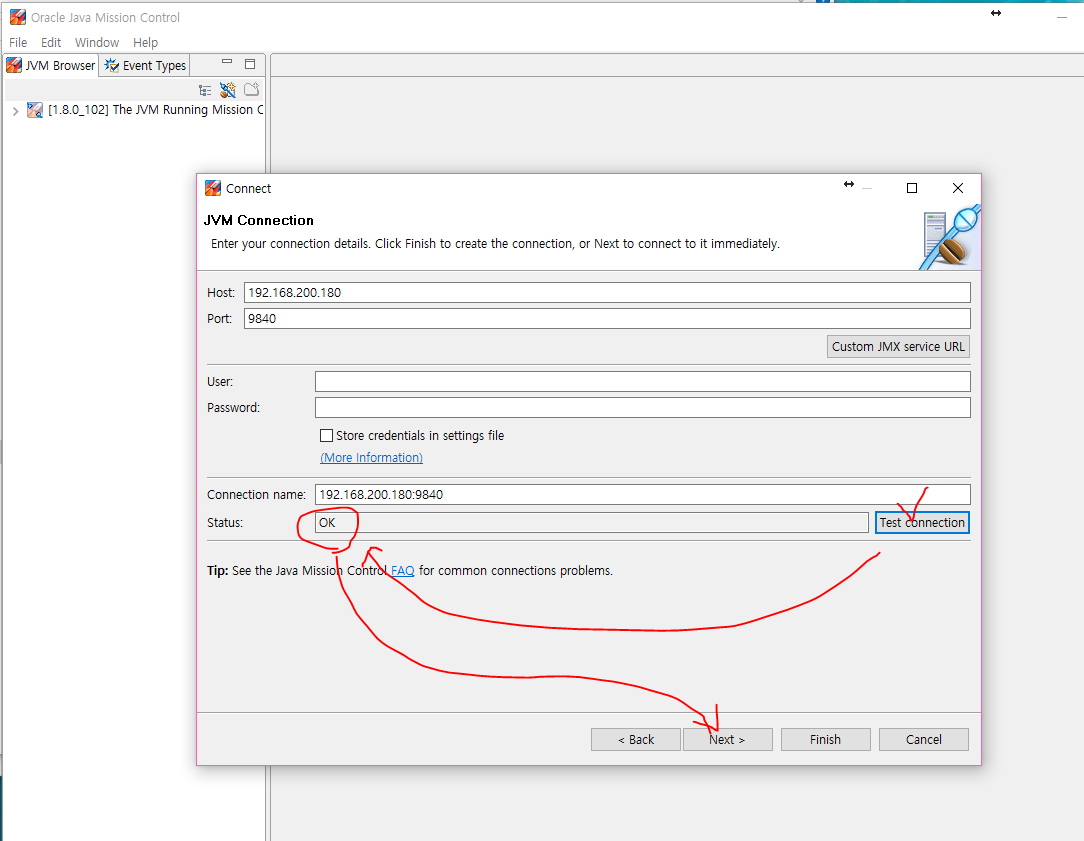Click the JVM Connection wizard banner image
1084x841 pixels.
coord(950,237)
